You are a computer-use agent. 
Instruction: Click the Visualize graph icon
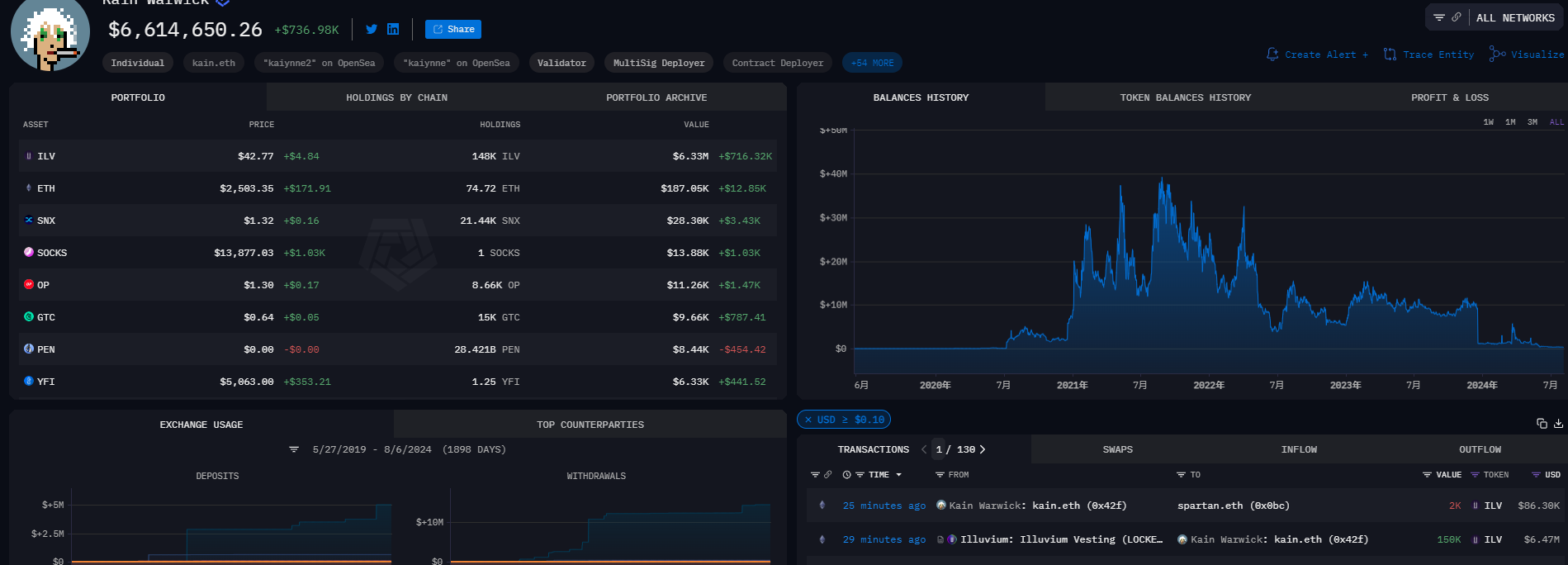pyautogui.click(x=1497, y=55)
